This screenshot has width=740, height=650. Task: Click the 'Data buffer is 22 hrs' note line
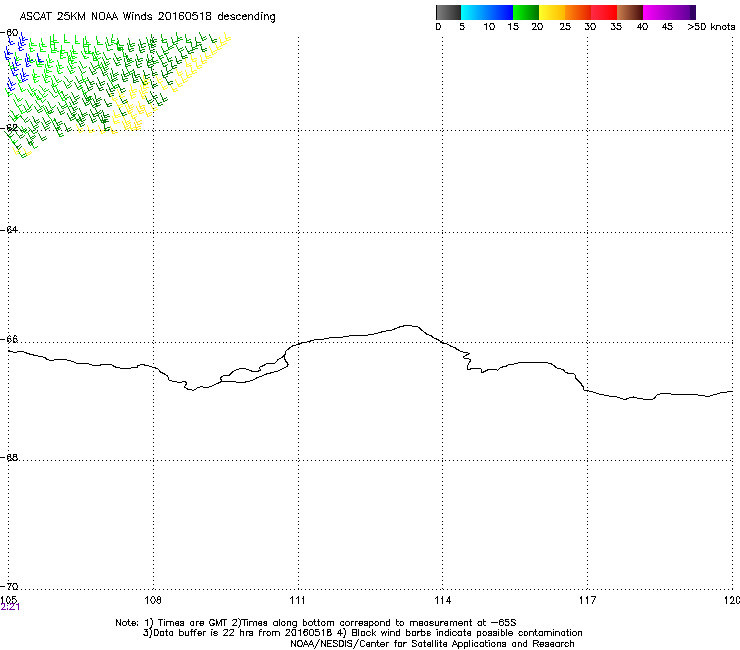click(362, 633)
